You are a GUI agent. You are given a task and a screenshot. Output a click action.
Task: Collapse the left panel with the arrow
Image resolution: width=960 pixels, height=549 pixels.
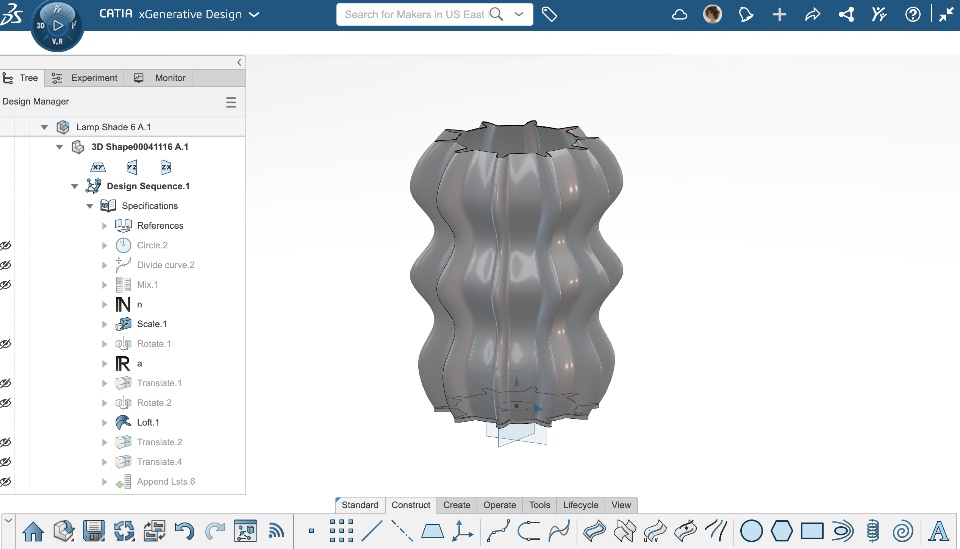click(239, 62)
